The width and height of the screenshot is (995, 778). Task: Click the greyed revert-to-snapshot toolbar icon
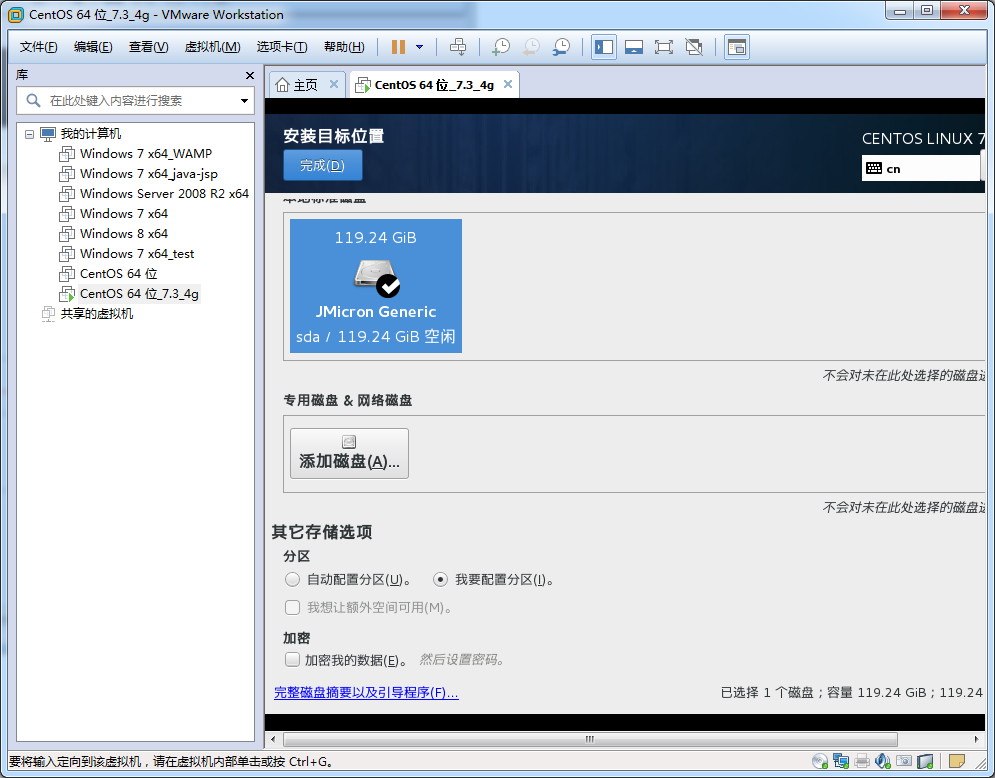click(x=531, y=47)
